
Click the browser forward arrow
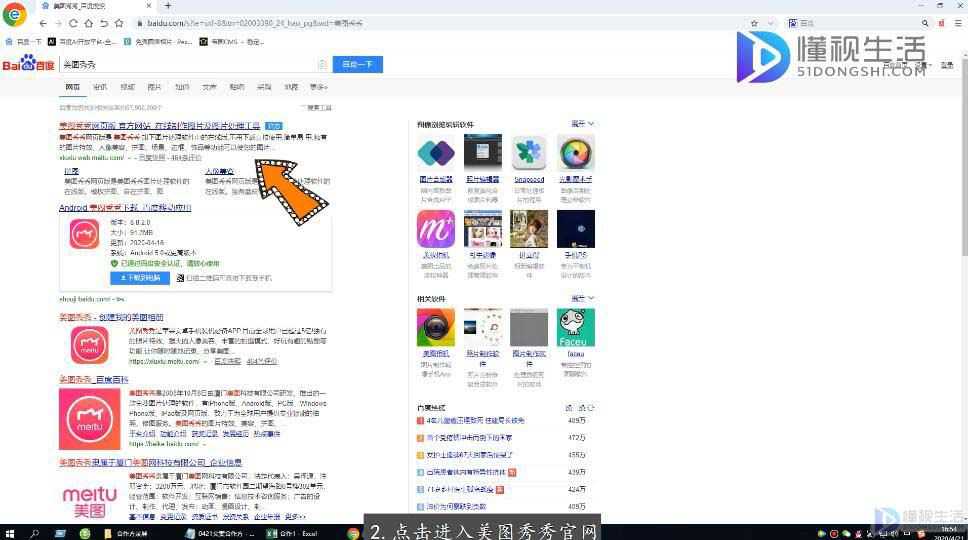59,23
